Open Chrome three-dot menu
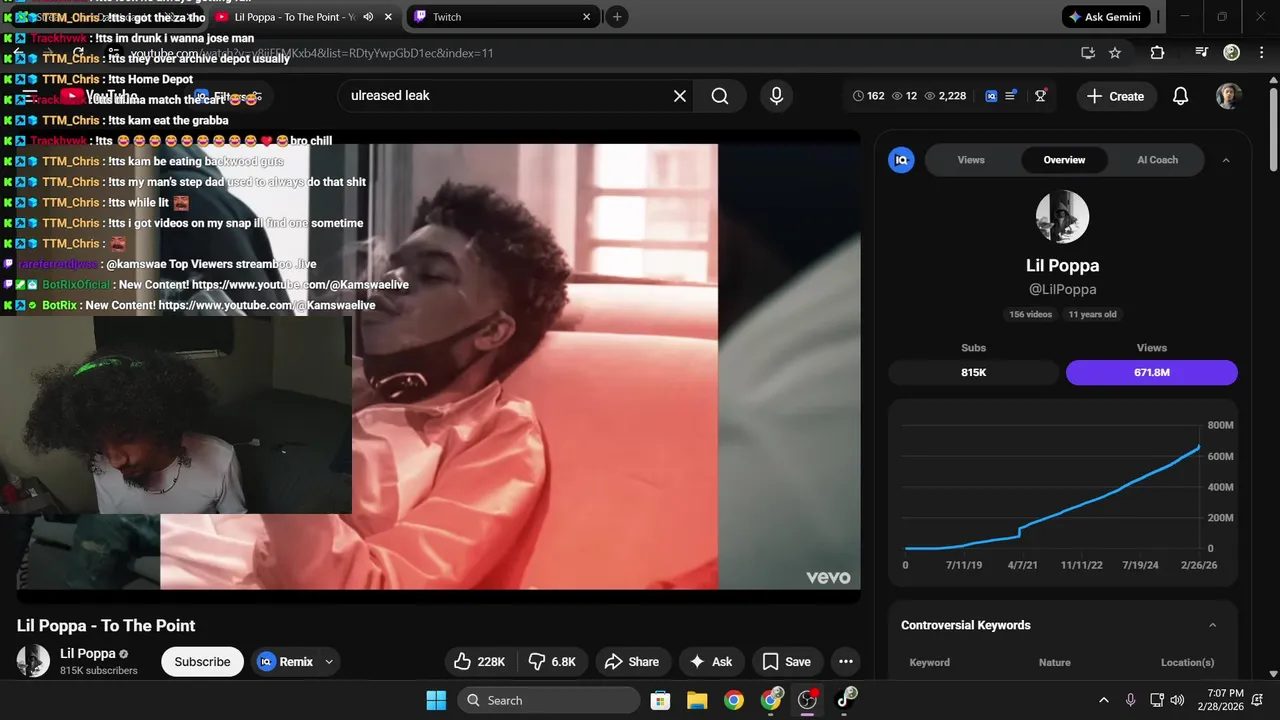The height and width of the screenshot is (720, 1280). 1262,53
